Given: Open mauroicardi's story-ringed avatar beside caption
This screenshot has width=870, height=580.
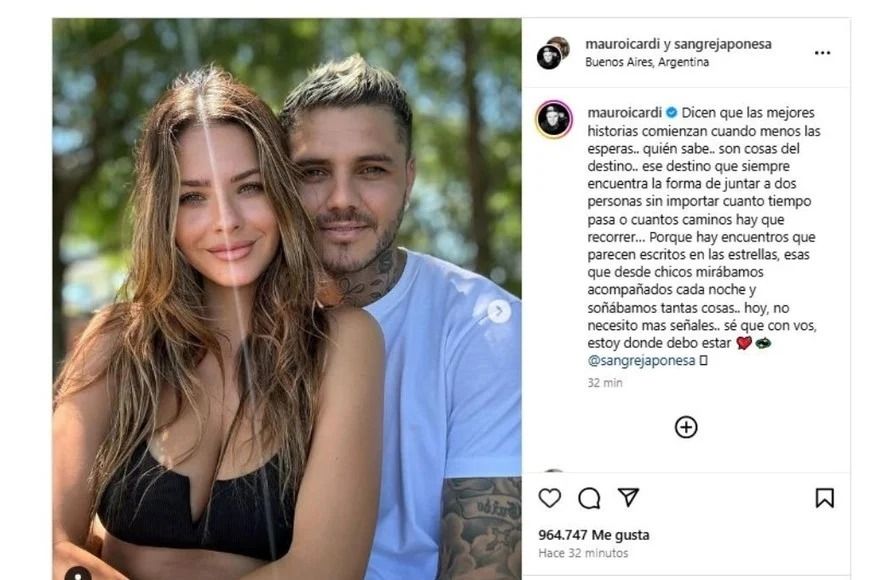Looking at the screenshot, I should coord(554,119).
